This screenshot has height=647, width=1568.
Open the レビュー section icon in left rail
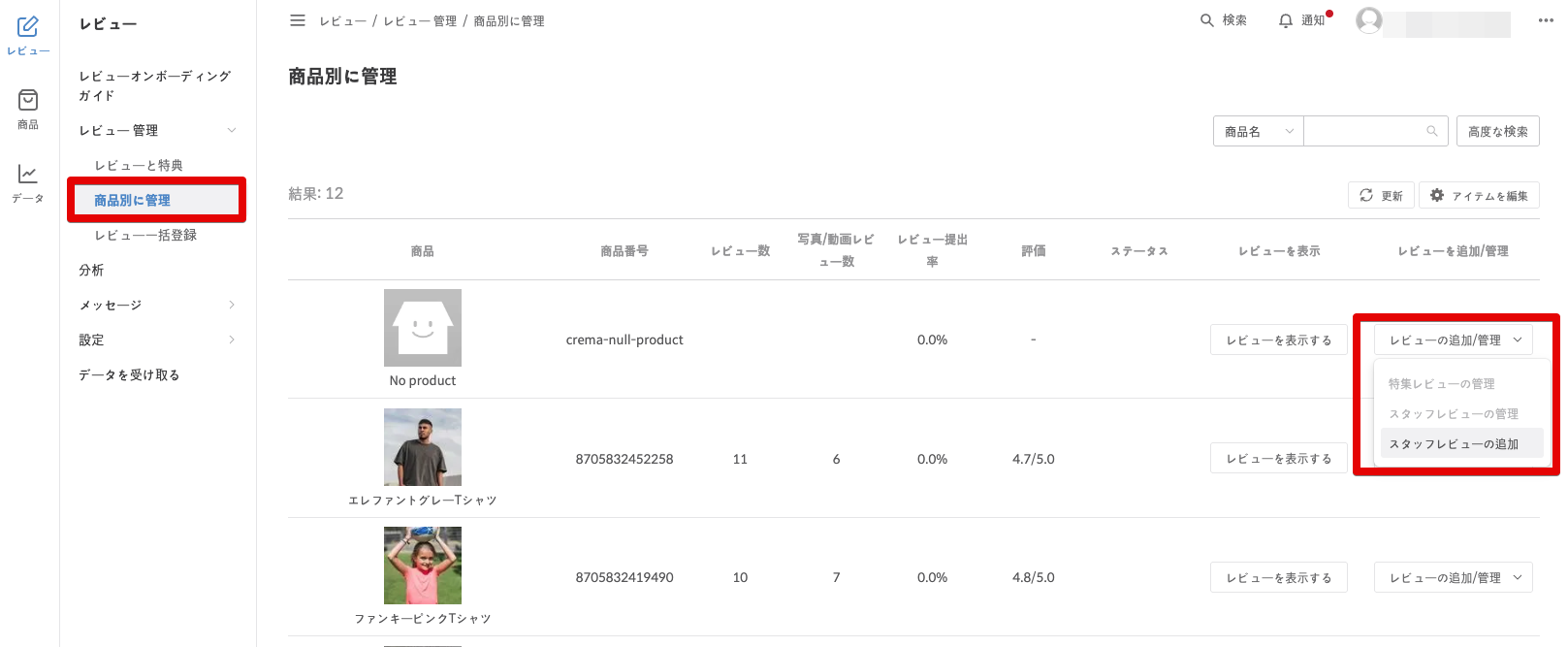click(28, 27)
